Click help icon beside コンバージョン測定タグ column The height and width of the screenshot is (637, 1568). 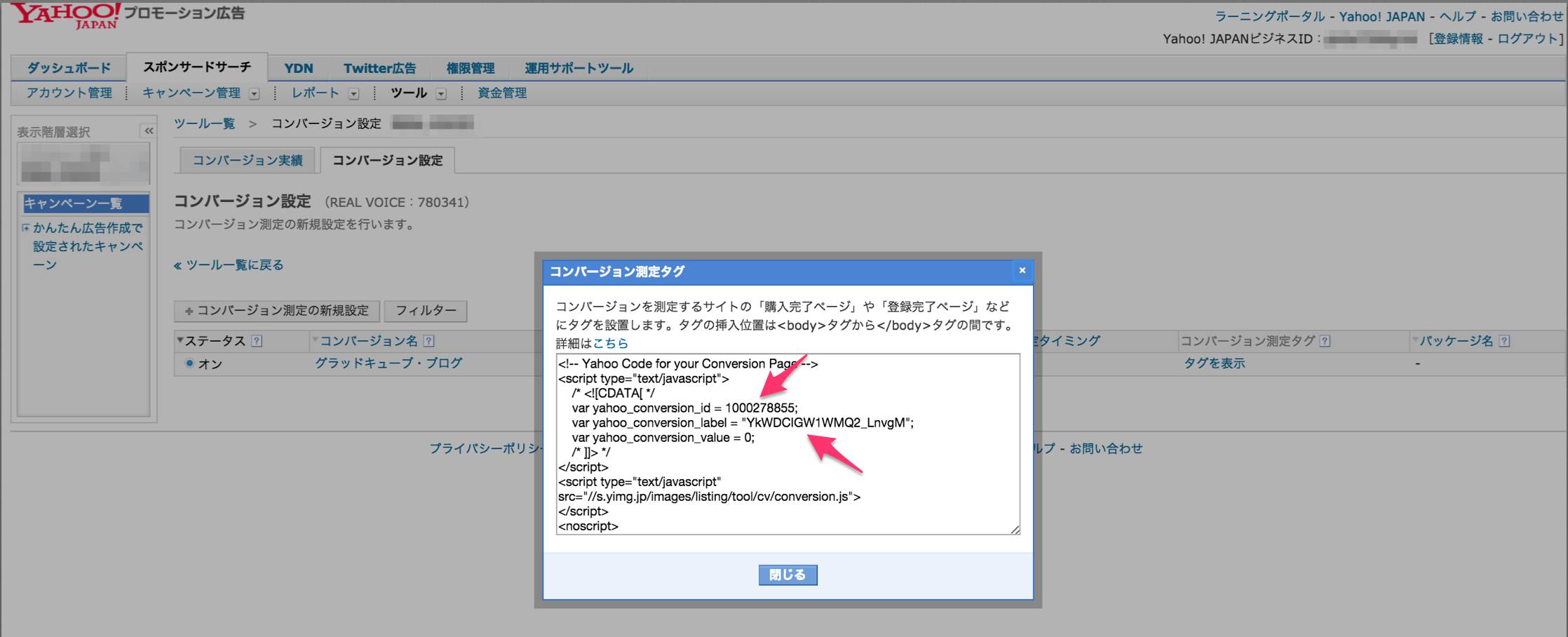(1325, 341)
